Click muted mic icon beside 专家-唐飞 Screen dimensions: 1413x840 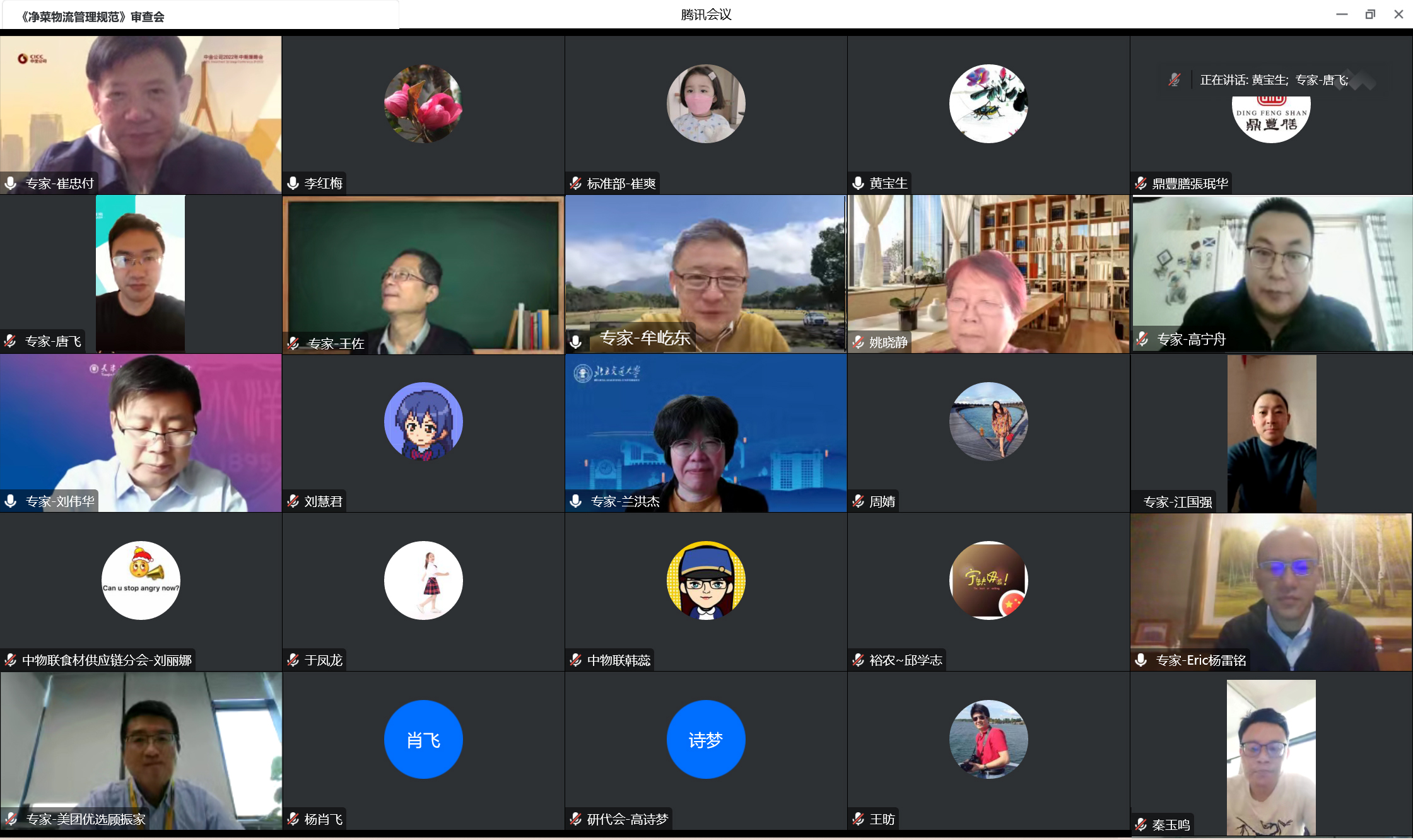click(x=11, y=341)
